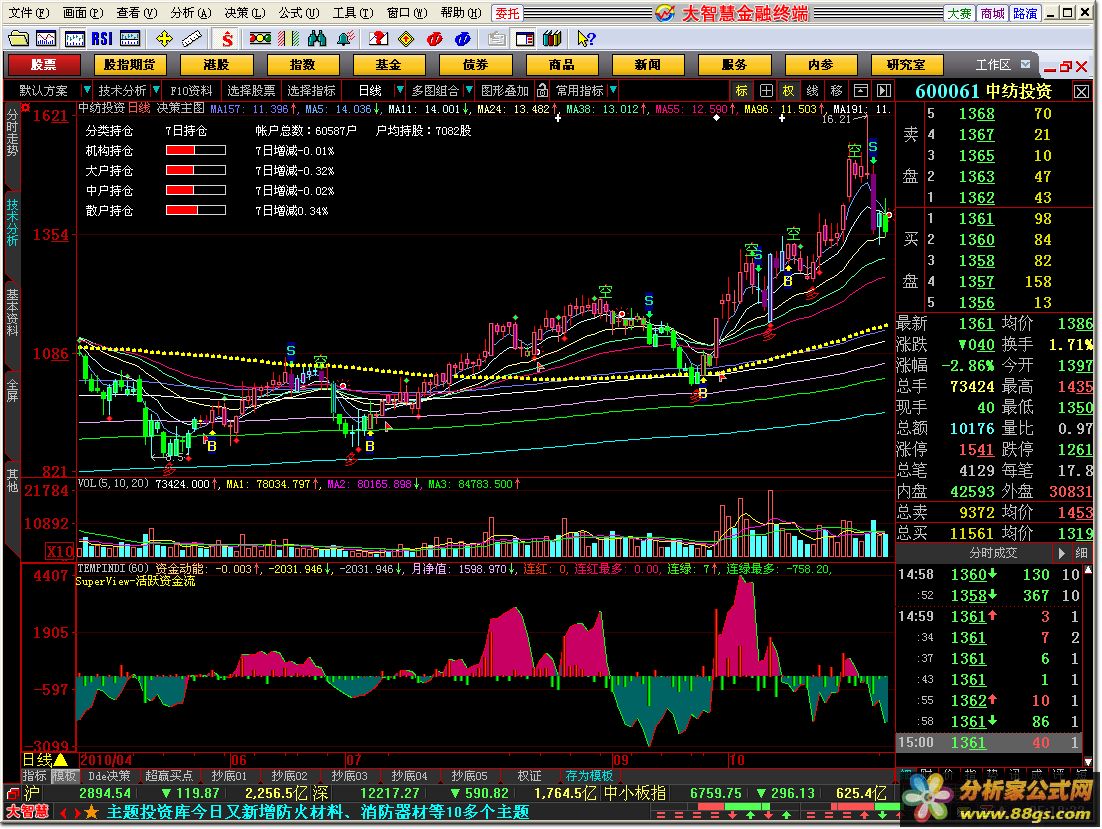Open the 常用指标 dropdown arrow
The height and width of the screenshot is (829, 1102).
(x=613, y=91)
